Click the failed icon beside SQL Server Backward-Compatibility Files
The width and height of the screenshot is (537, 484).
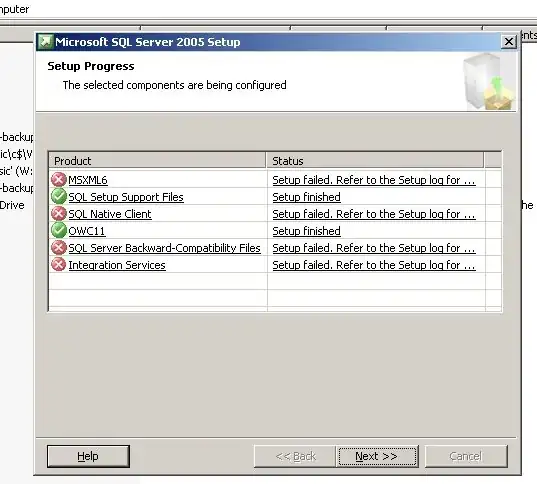59,247
